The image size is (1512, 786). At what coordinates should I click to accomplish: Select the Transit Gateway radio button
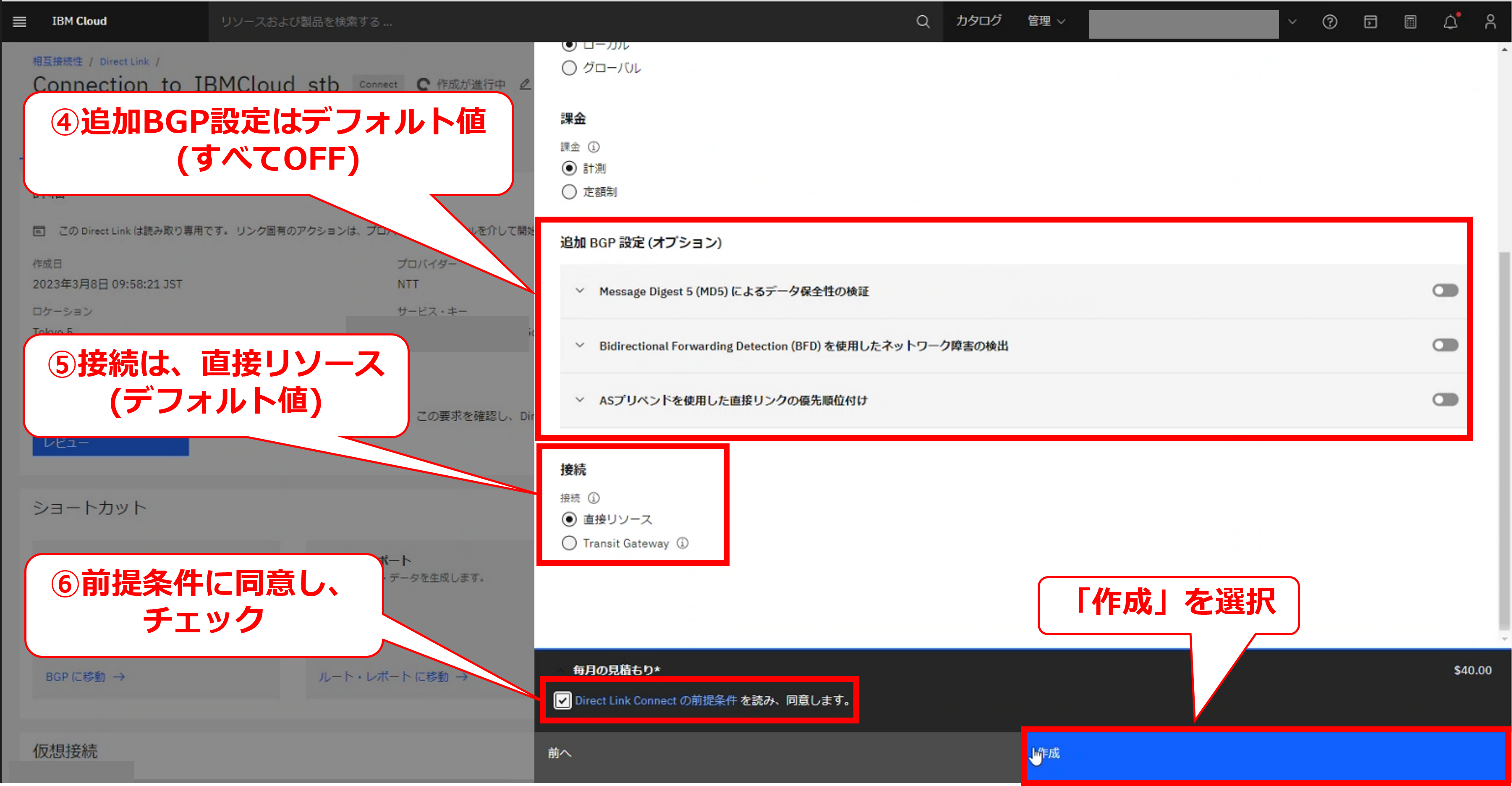point(569,543)
